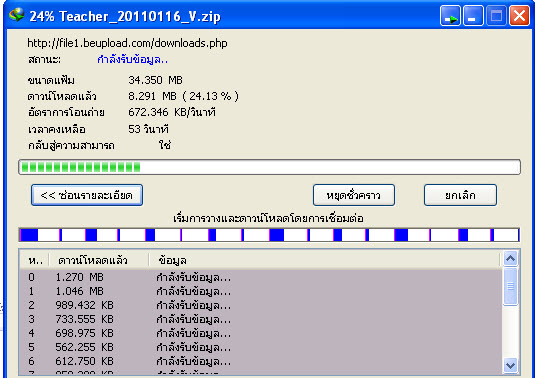Click the scroll down arrow of connections list
This screenshot has height=378, width=535.
pos(510,365)
